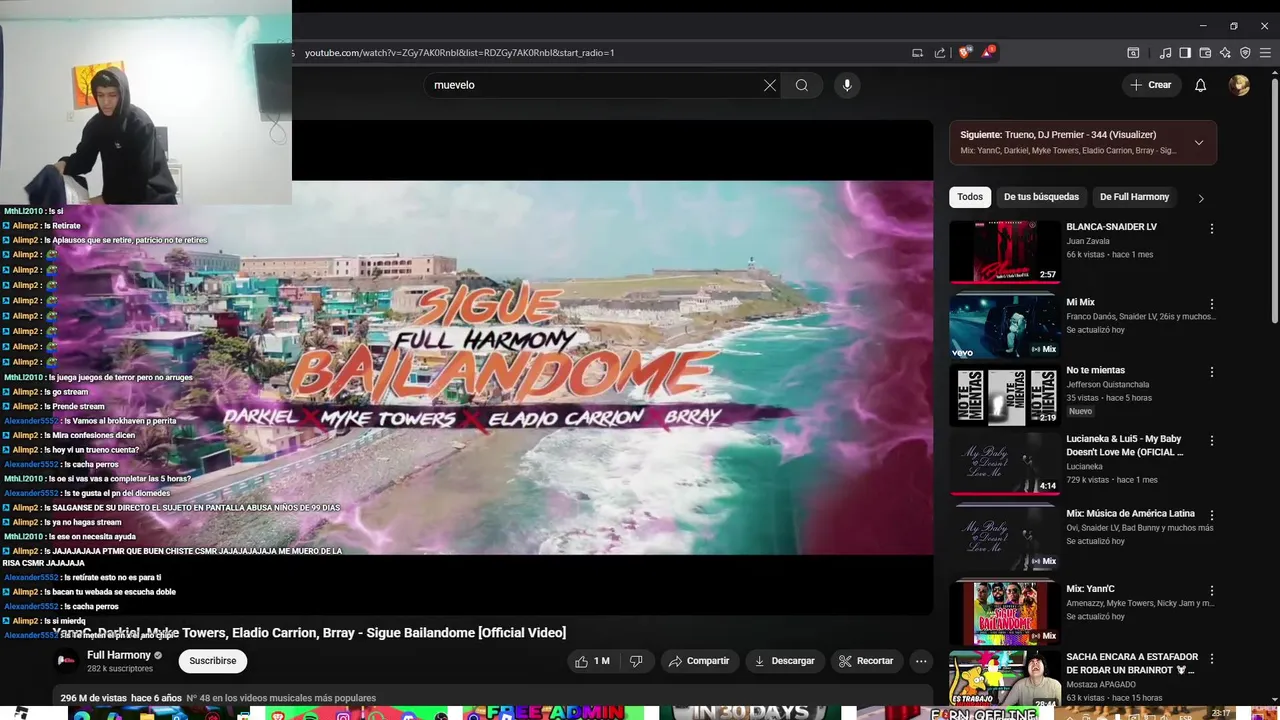Click the Suscribirse button
This screenshot has width=1280, height=720.
(213, 661)
